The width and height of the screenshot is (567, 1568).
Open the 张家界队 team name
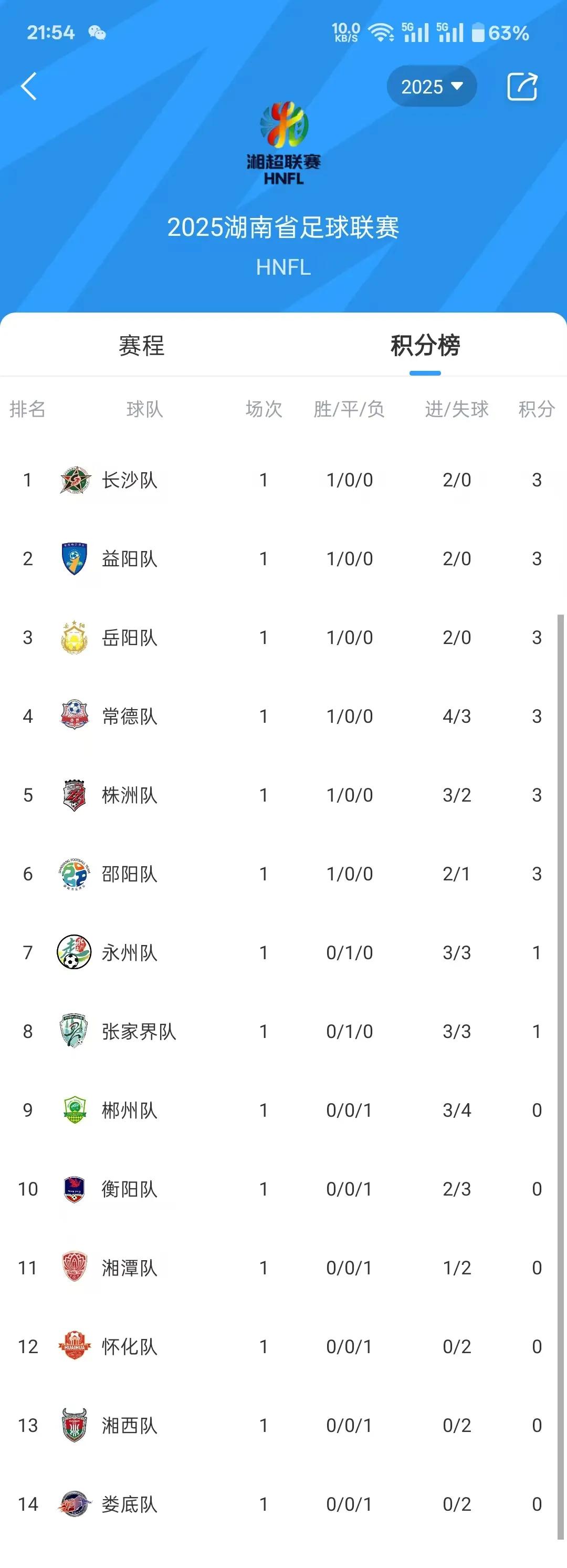pyautogui.click(x=139, y=1031)
